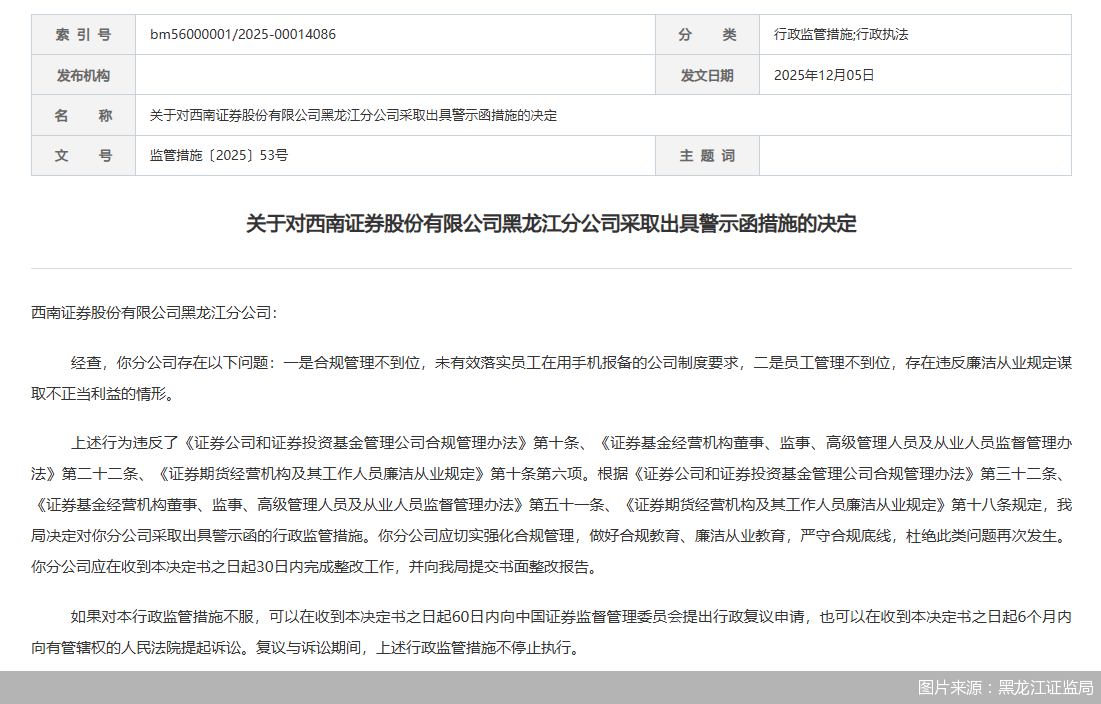Click the document name in the 名称 row
Viewport: 1101px width, 704px height.
click(352, 115)
